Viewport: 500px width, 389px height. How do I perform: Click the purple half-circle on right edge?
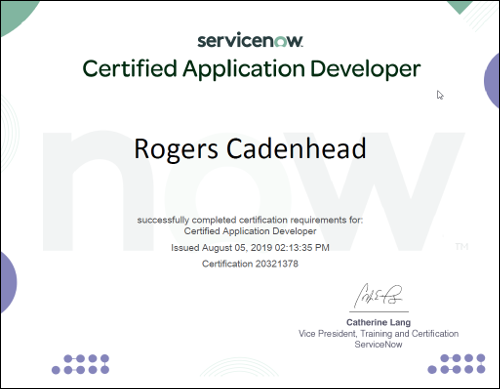(492, 81)
